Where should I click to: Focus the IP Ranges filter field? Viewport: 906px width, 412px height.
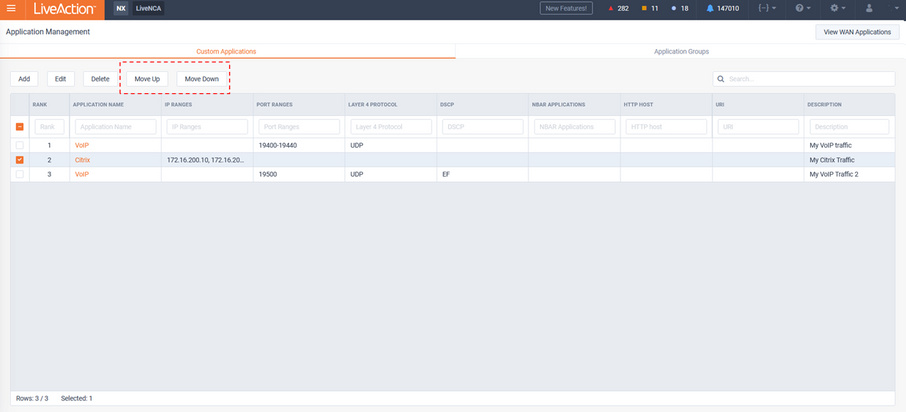[207, 127]
